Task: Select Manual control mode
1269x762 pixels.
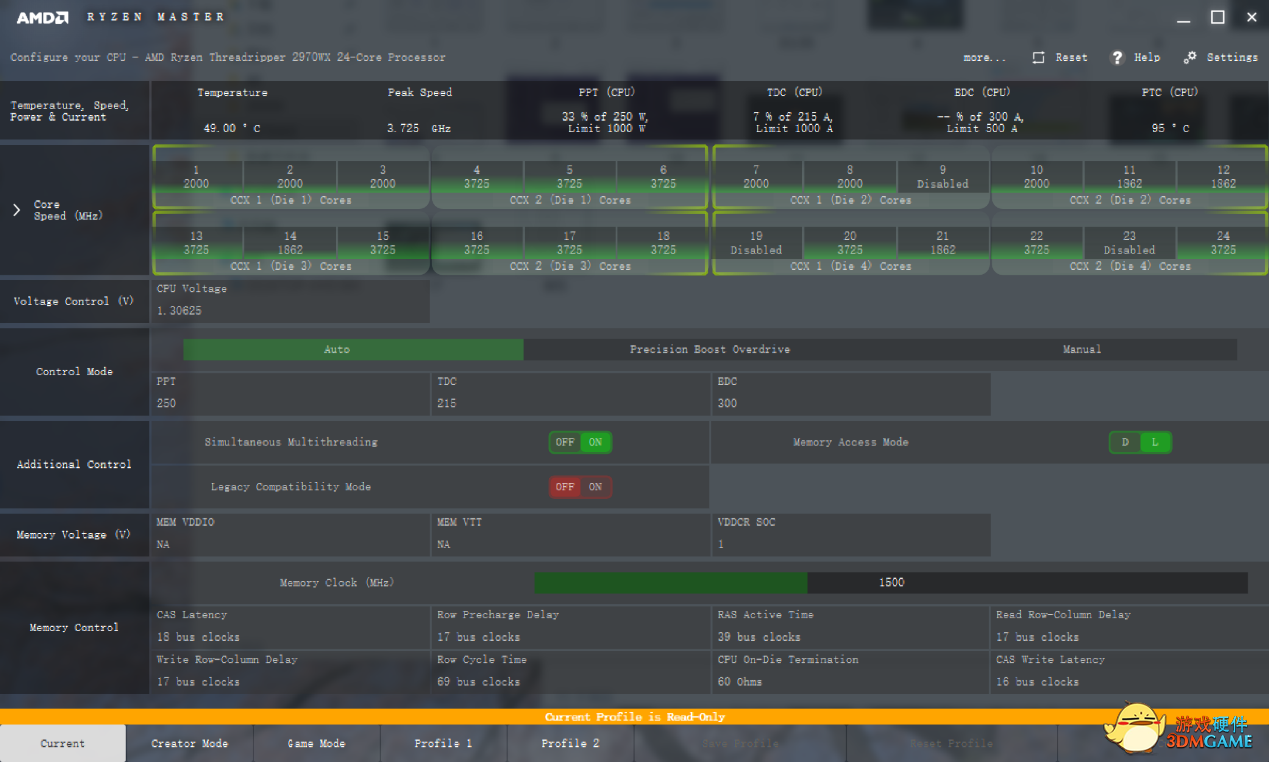Action: tap(1081, 350)
